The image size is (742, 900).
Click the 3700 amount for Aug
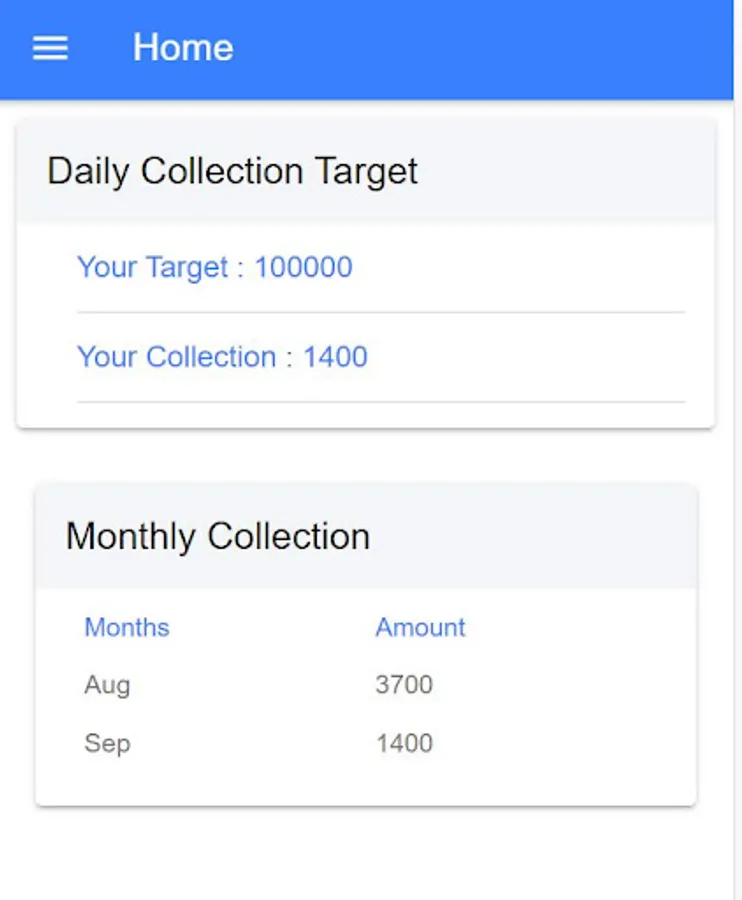pos(404,686)
